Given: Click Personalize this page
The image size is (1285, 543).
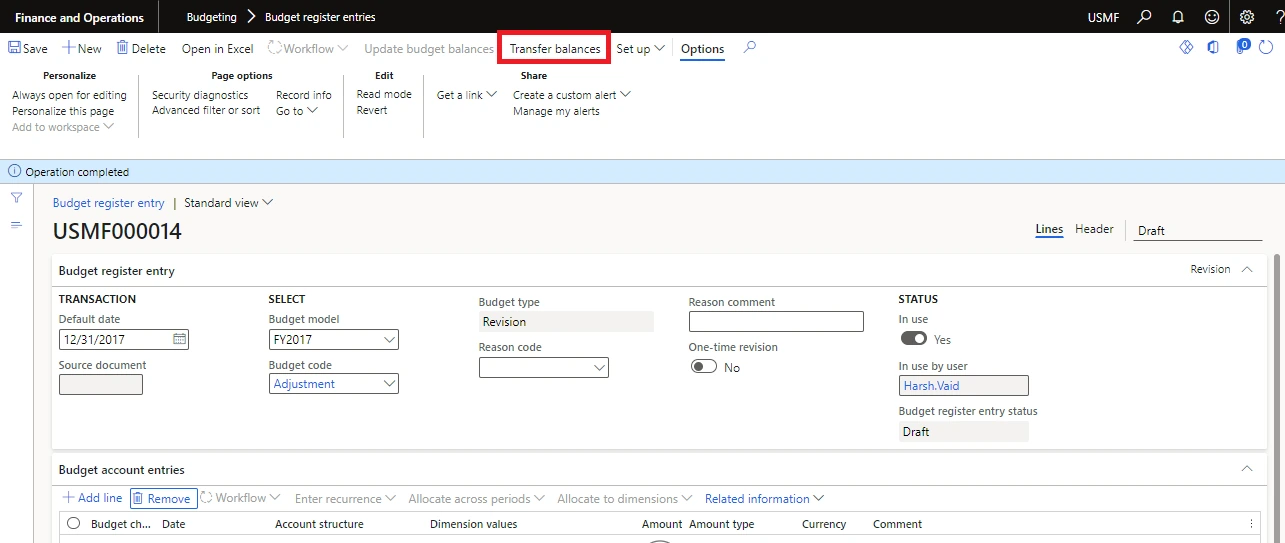Looking at the screenshot, I should pos(63,111).
